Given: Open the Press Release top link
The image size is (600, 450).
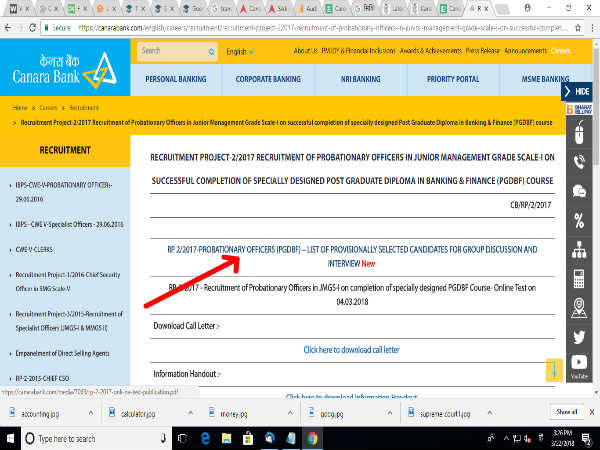Looking at the screenshot, I should (x=483, y=51).
